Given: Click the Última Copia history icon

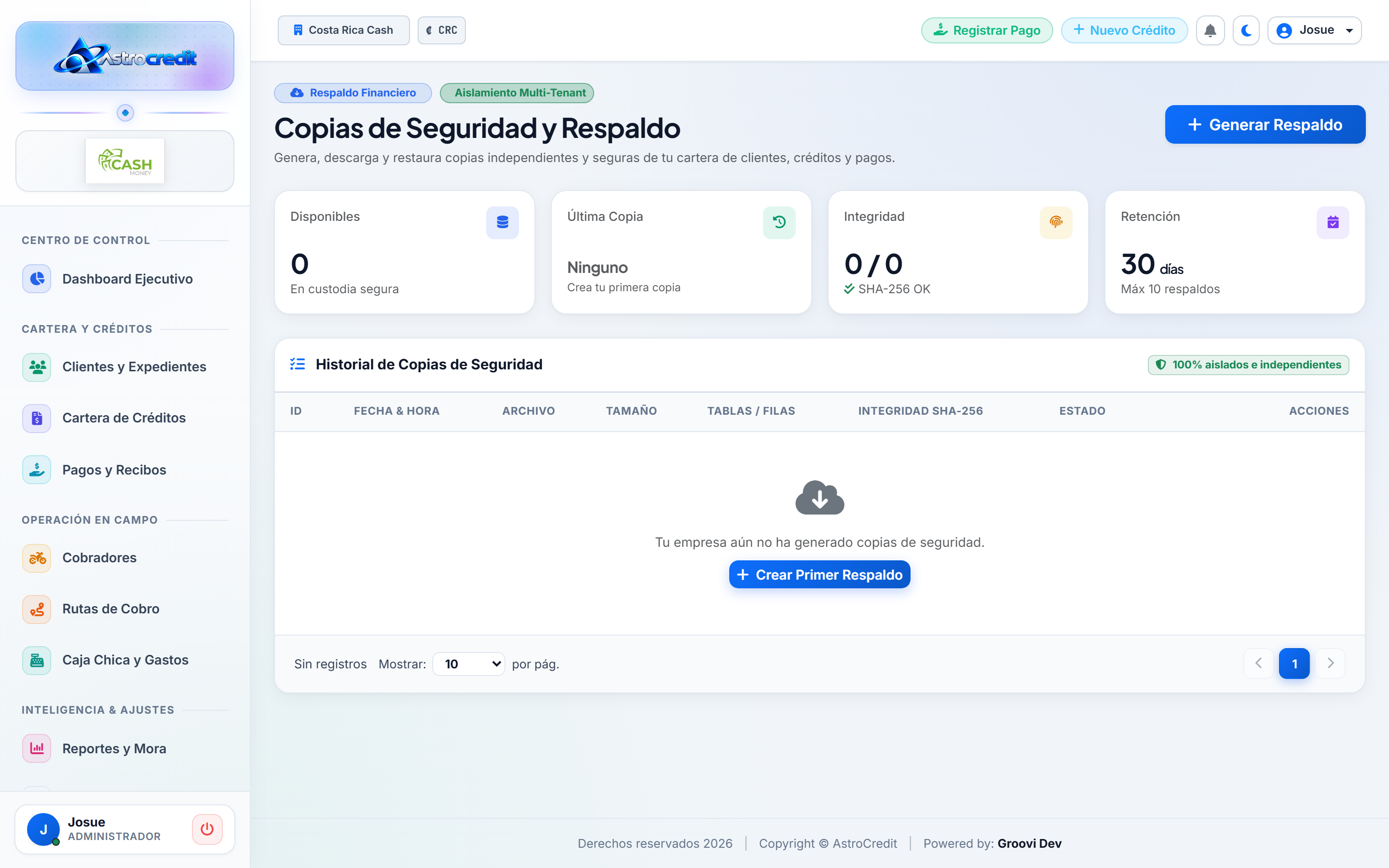Looking at the screenshot, I should pyautogui.click(x=779, y=223).
